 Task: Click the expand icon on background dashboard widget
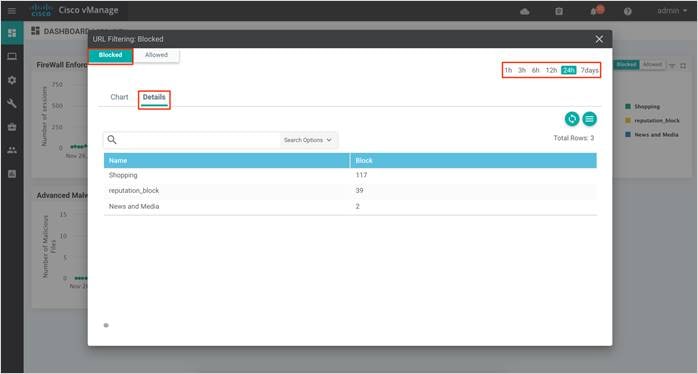[x=683, y=65]
